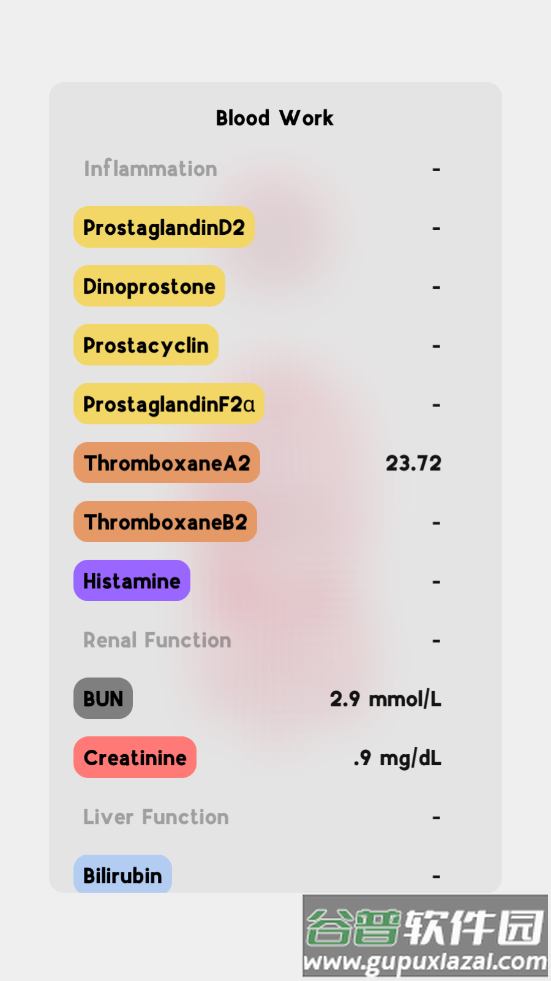Click the Liver Function section header
This screenshot has width=551, height=981.
(156, 816)
